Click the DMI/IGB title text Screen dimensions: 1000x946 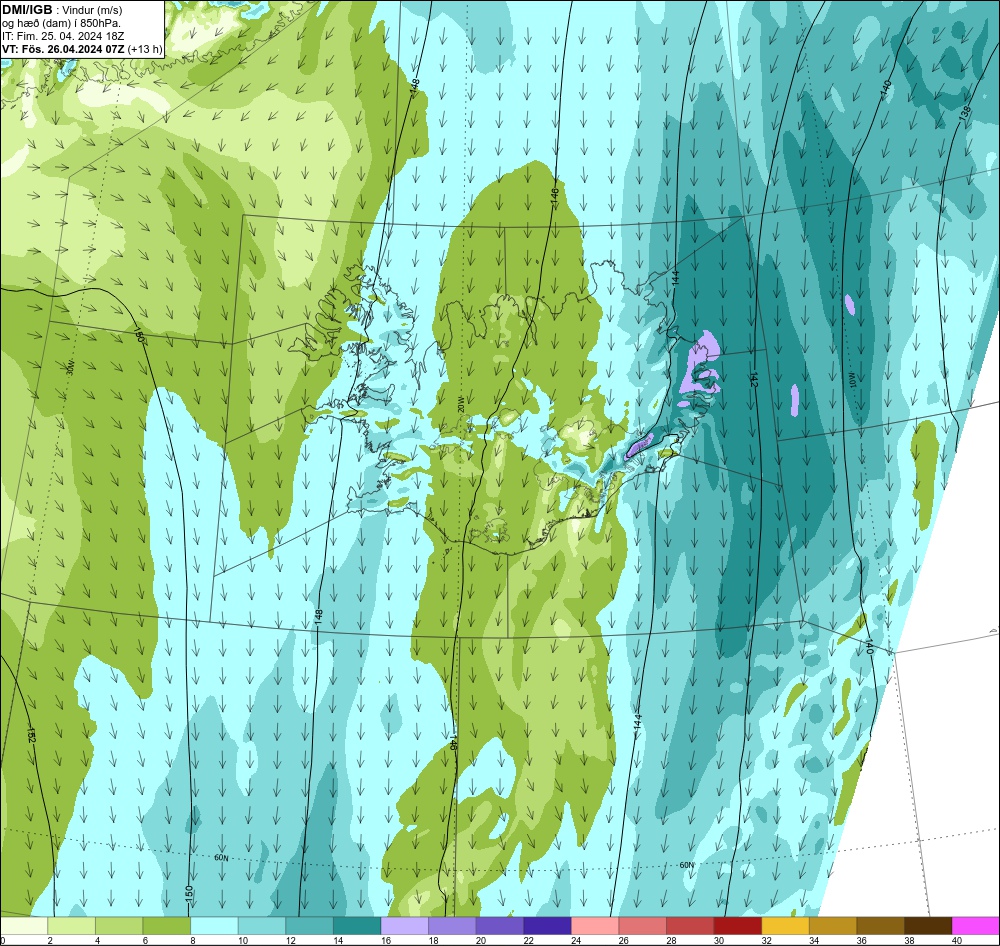coord(27,10)
